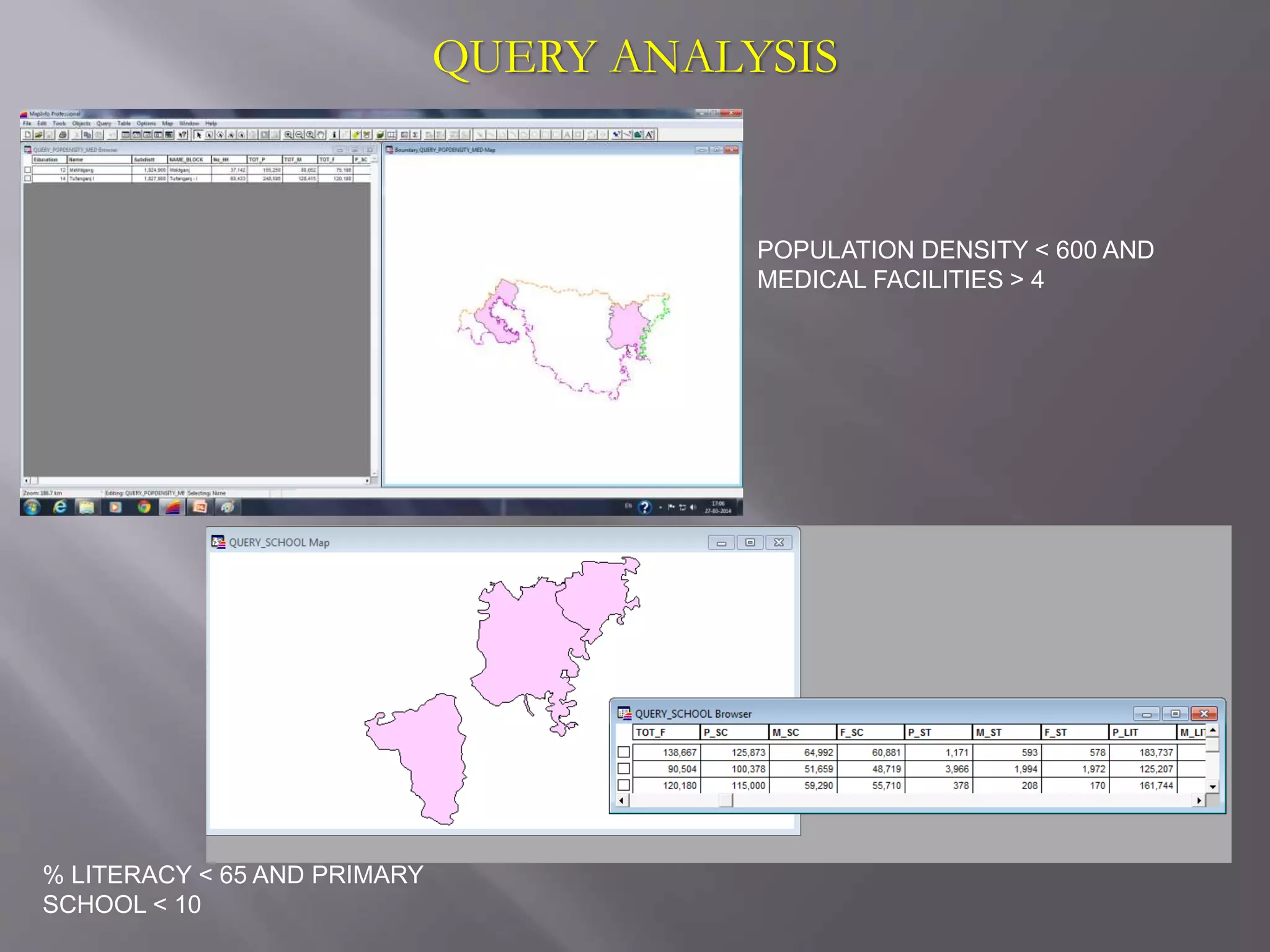This screenshot has width=1270, height=952.
Task: Click the QUERY_SCHOOL Browser scroll-up arrow
Action: (1212, 731)
